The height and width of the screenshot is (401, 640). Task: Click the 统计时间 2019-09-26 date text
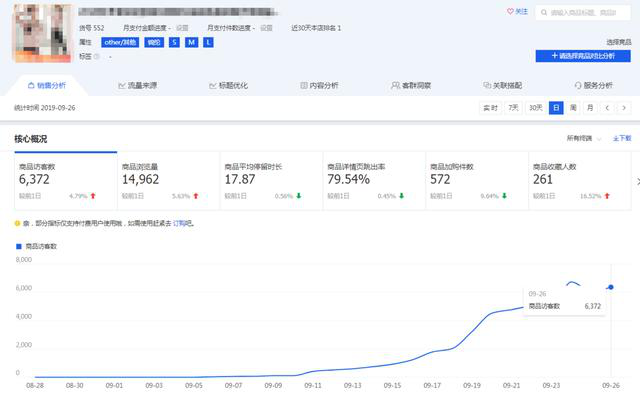click(44, 108)
